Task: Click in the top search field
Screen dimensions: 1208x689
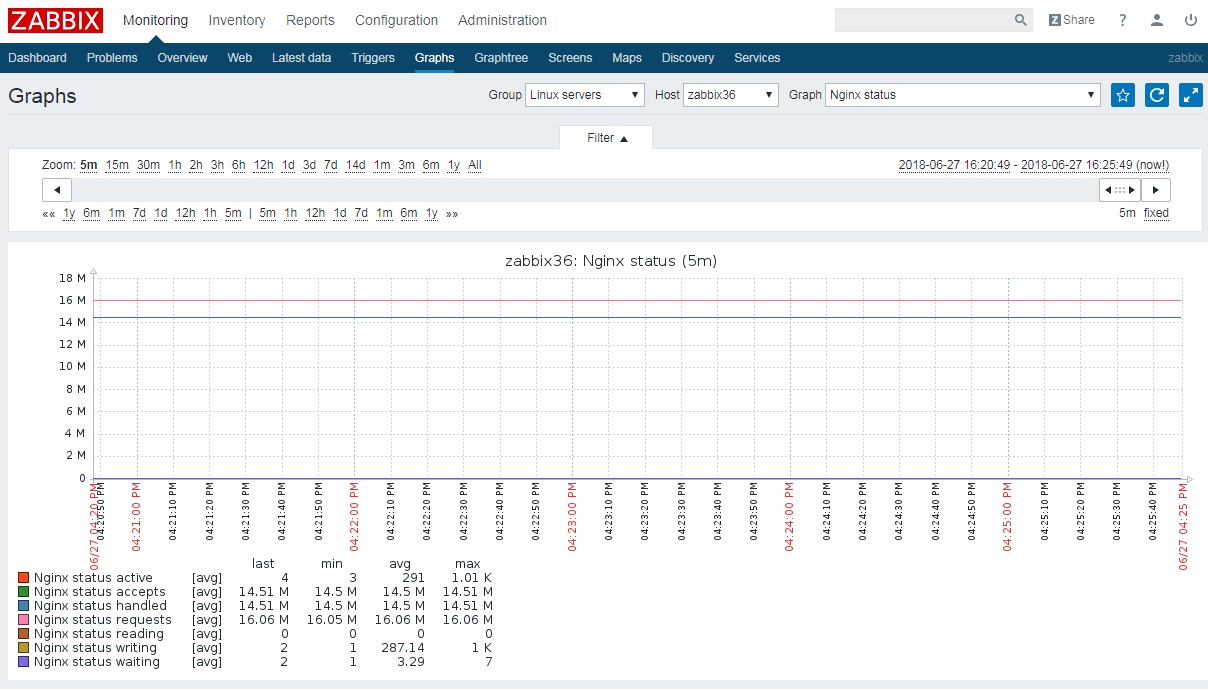Action: pos(922,20)
